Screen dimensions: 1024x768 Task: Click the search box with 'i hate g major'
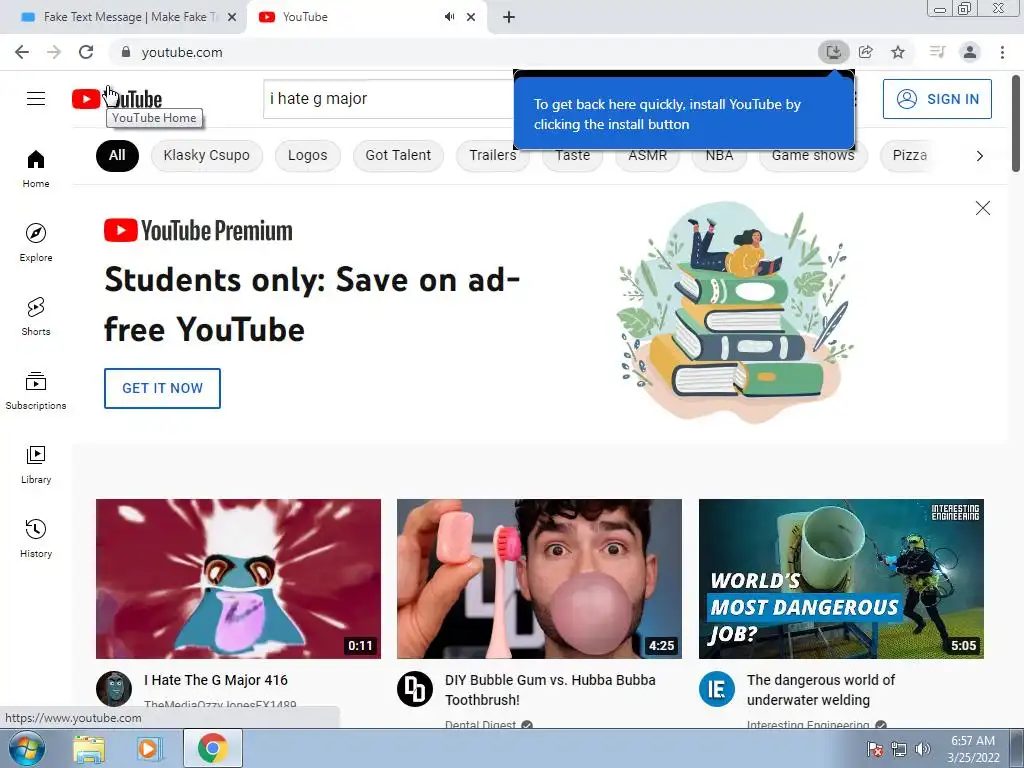(389, 99)
